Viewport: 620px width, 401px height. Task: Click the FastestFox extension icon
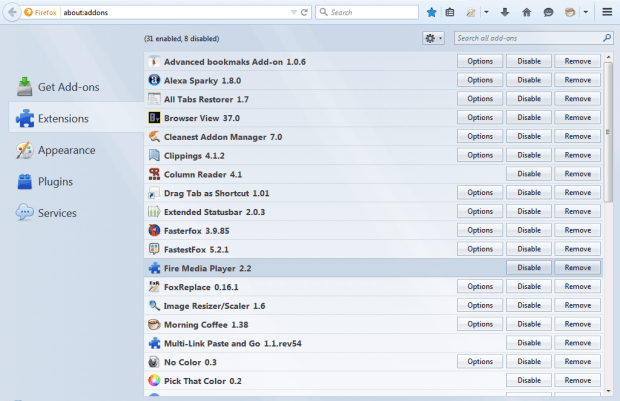pos(154,249)
